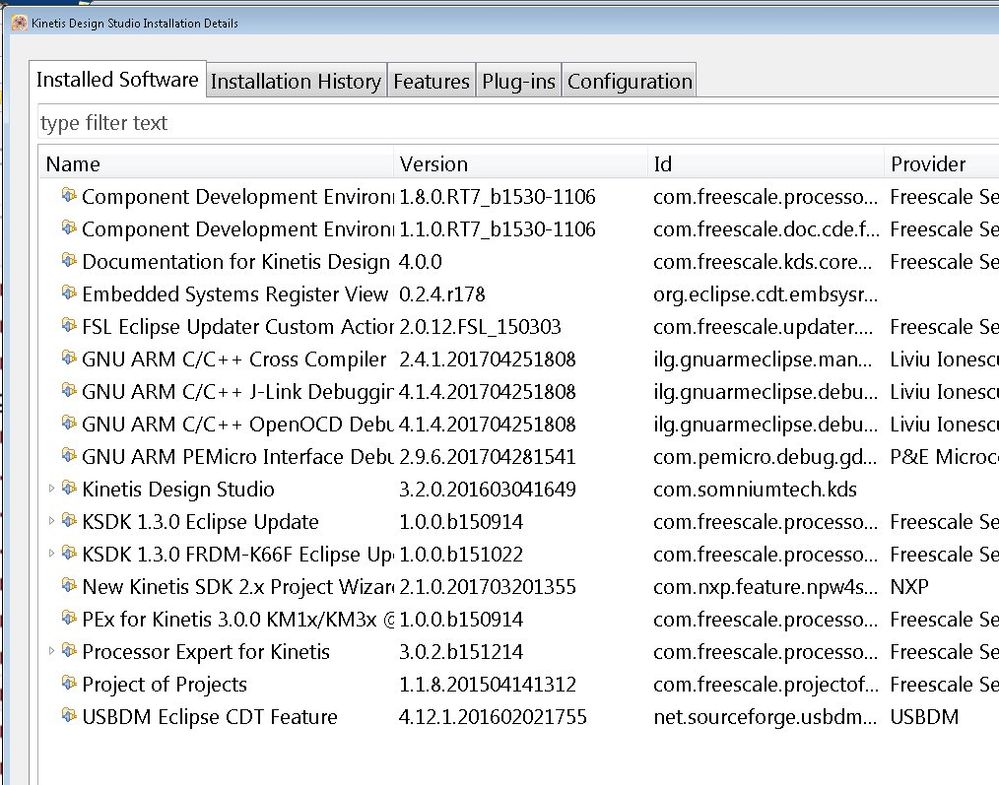Click the P&E Micro provider cell
999x785 pixels.
point(945,457)
